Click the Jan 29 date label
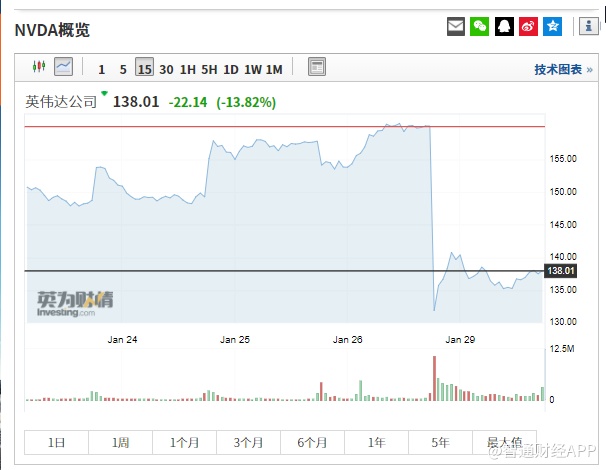The image size is (606, 470). click(460, 340)
